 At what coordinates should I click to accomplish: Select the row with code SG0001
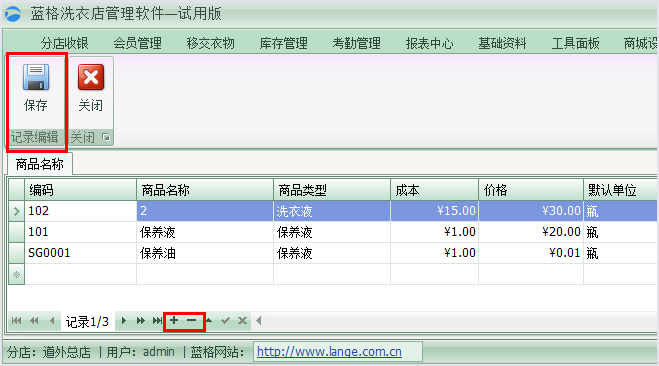coord(332,253)
